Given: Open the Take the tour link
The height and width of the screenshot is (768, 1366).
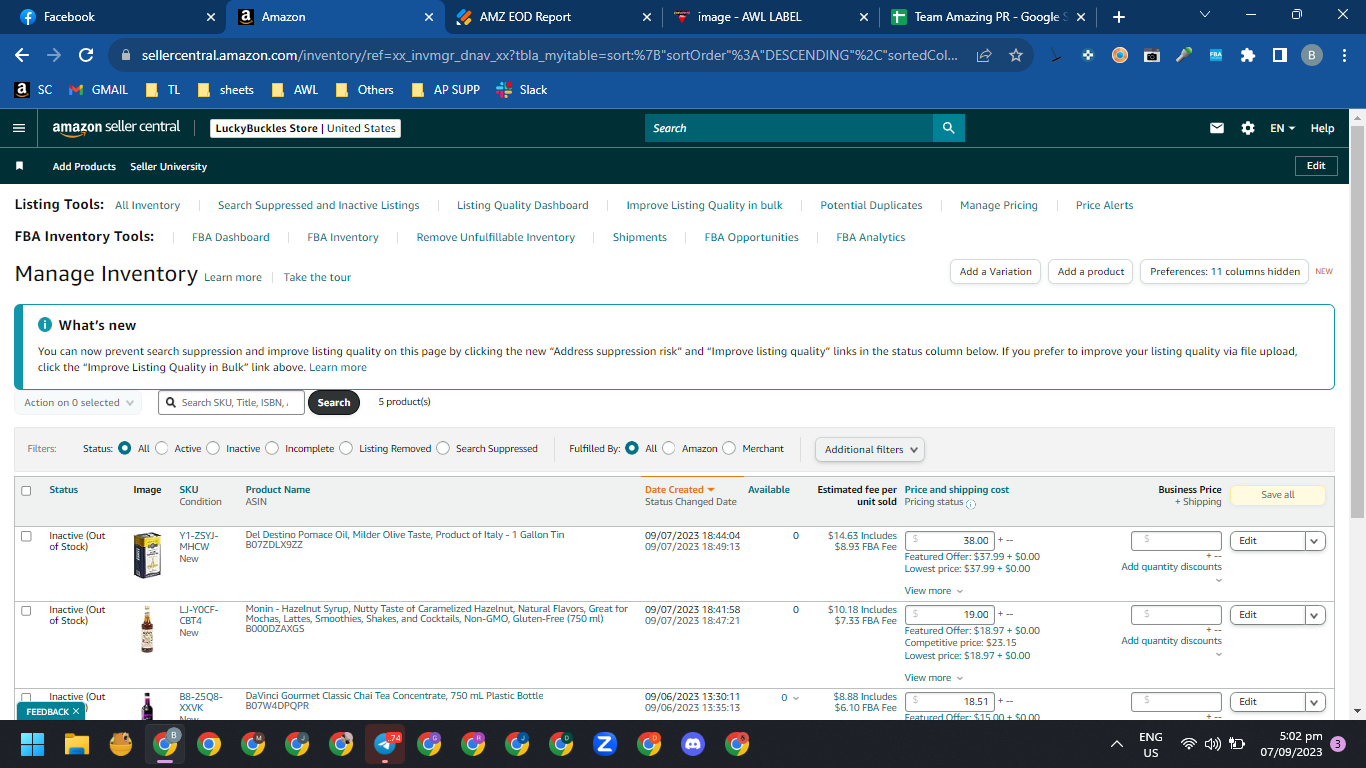Looking at the screenshot, I should [x=317, y=278].
